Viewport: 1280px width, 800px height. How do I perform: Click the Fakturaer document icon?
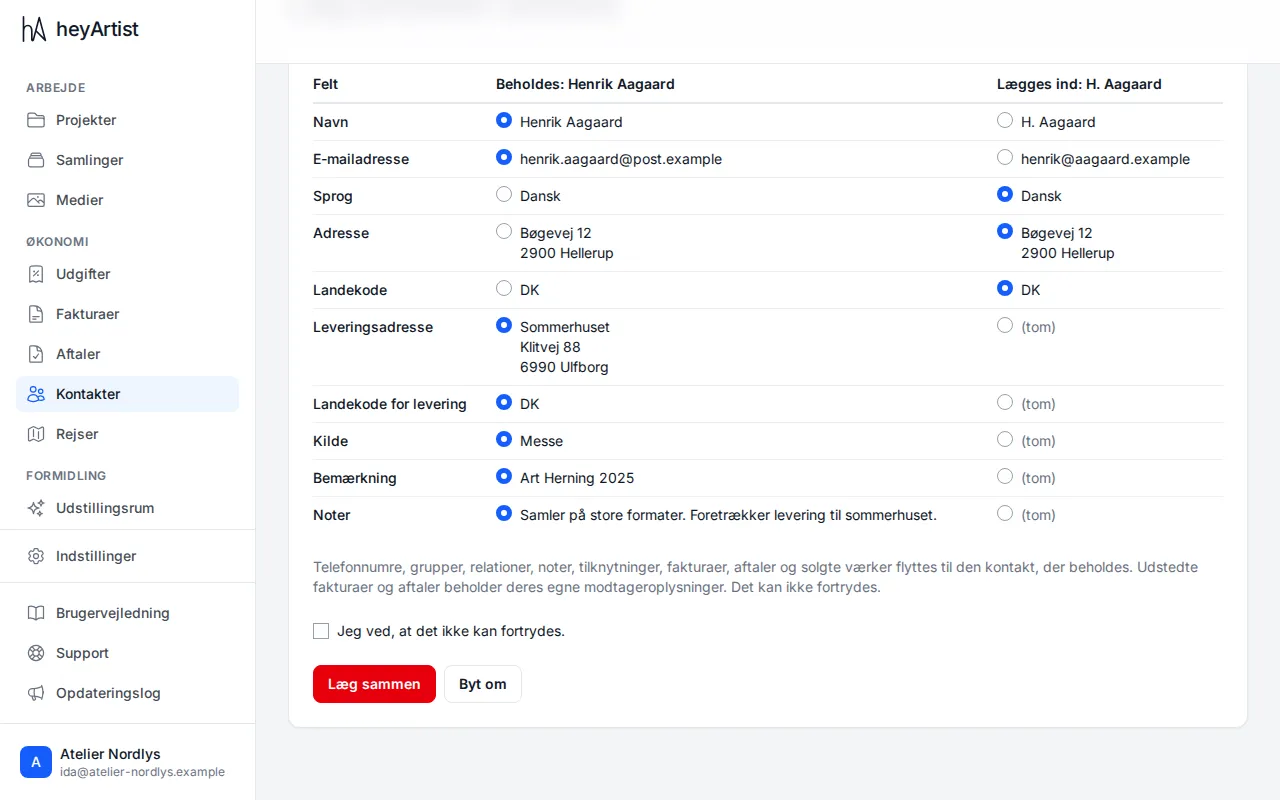pos(36,314)
